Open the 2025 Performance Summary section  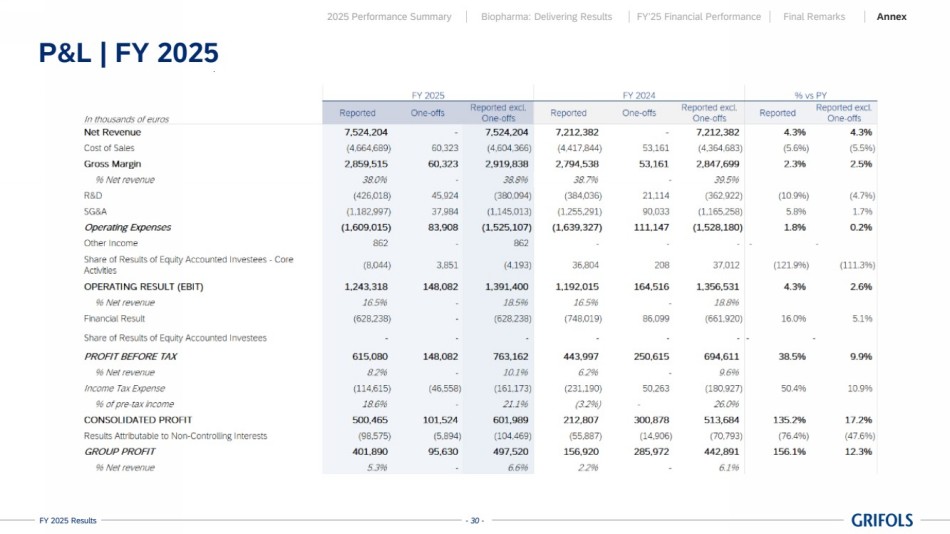click(x=389, y=17)
